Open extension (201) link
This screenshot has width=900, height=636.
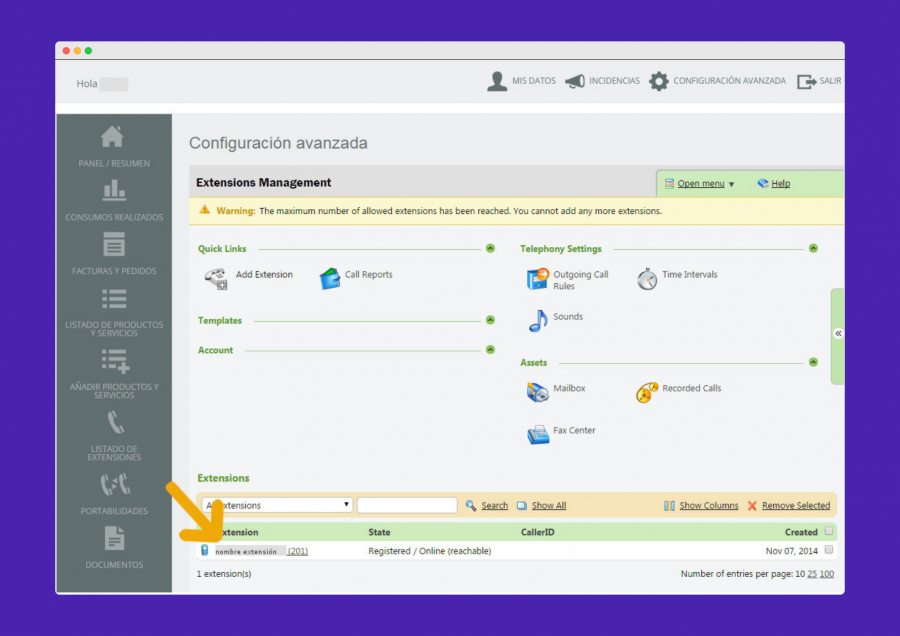coord(297,551)
